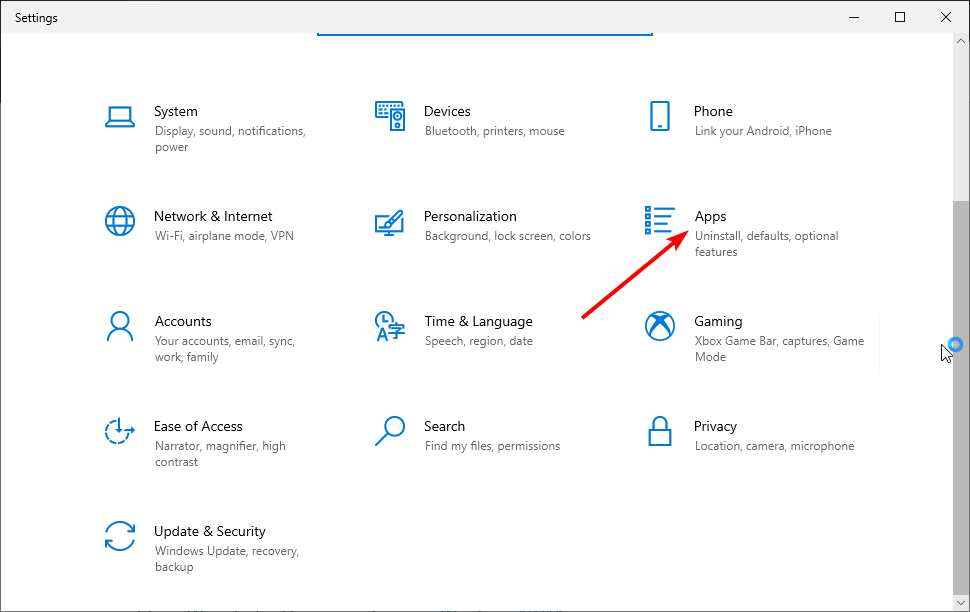Click the Network & Internet globe icon
The width and height of the screenshot is (970, 612).
[x=120, y=221]
